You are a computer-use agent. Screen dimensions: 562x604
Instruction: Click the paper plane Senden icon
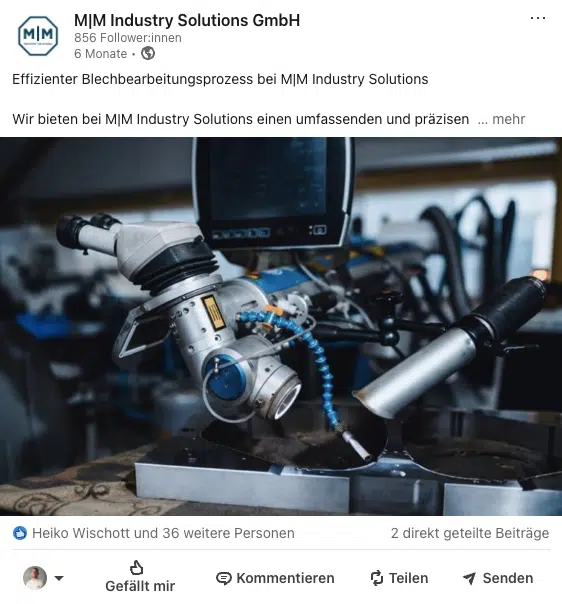click(x=470, y=578)
